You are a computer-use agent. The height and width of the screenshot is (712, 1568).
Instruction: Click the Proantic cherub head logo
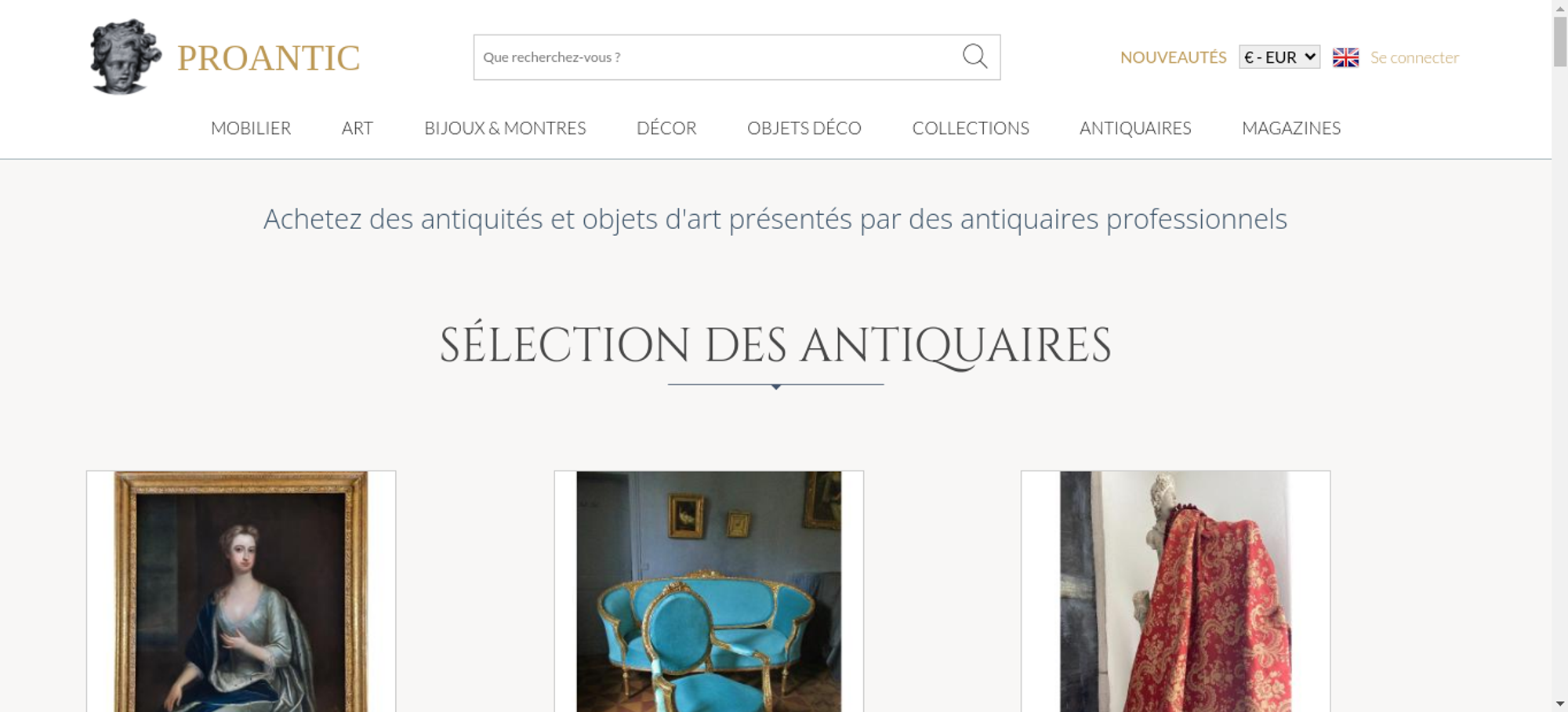point(125,56)
